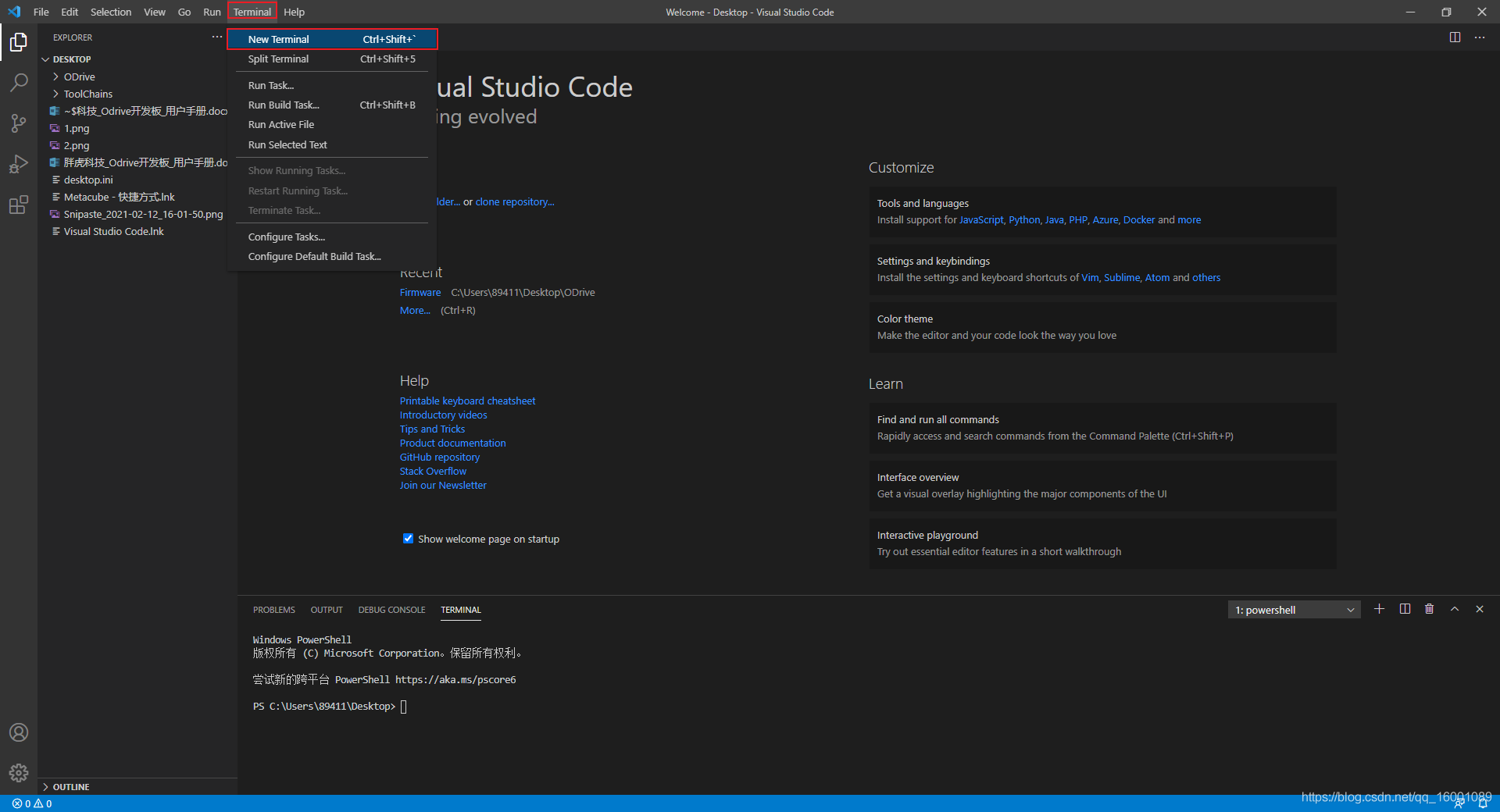1500x812 pixels.
Task: Split the editor to the right
Action: [x=1455, y=37]
